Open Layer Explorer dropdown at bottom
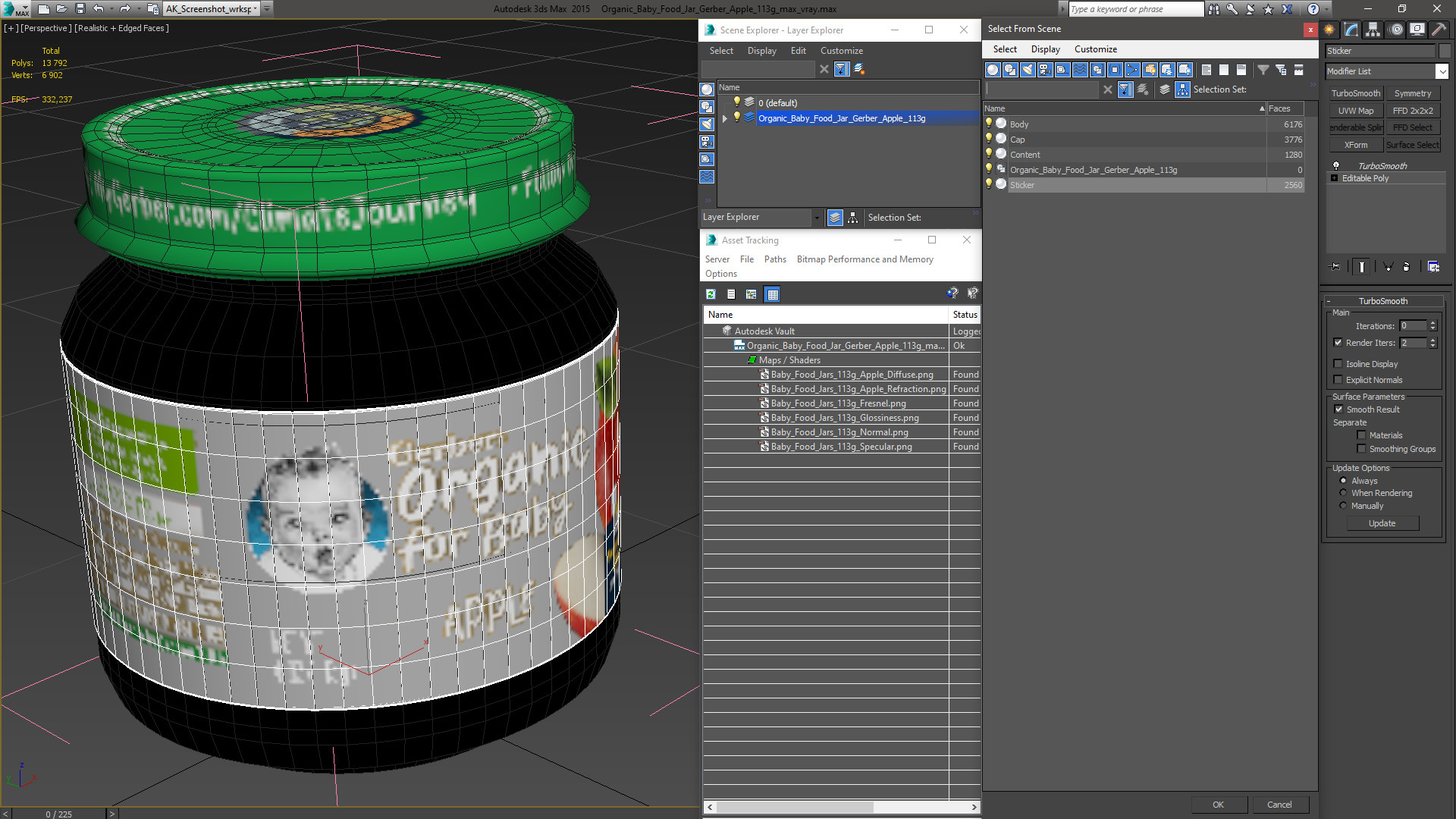The width and height of the screenshot is (1456, 819). (x=817, y=218)
